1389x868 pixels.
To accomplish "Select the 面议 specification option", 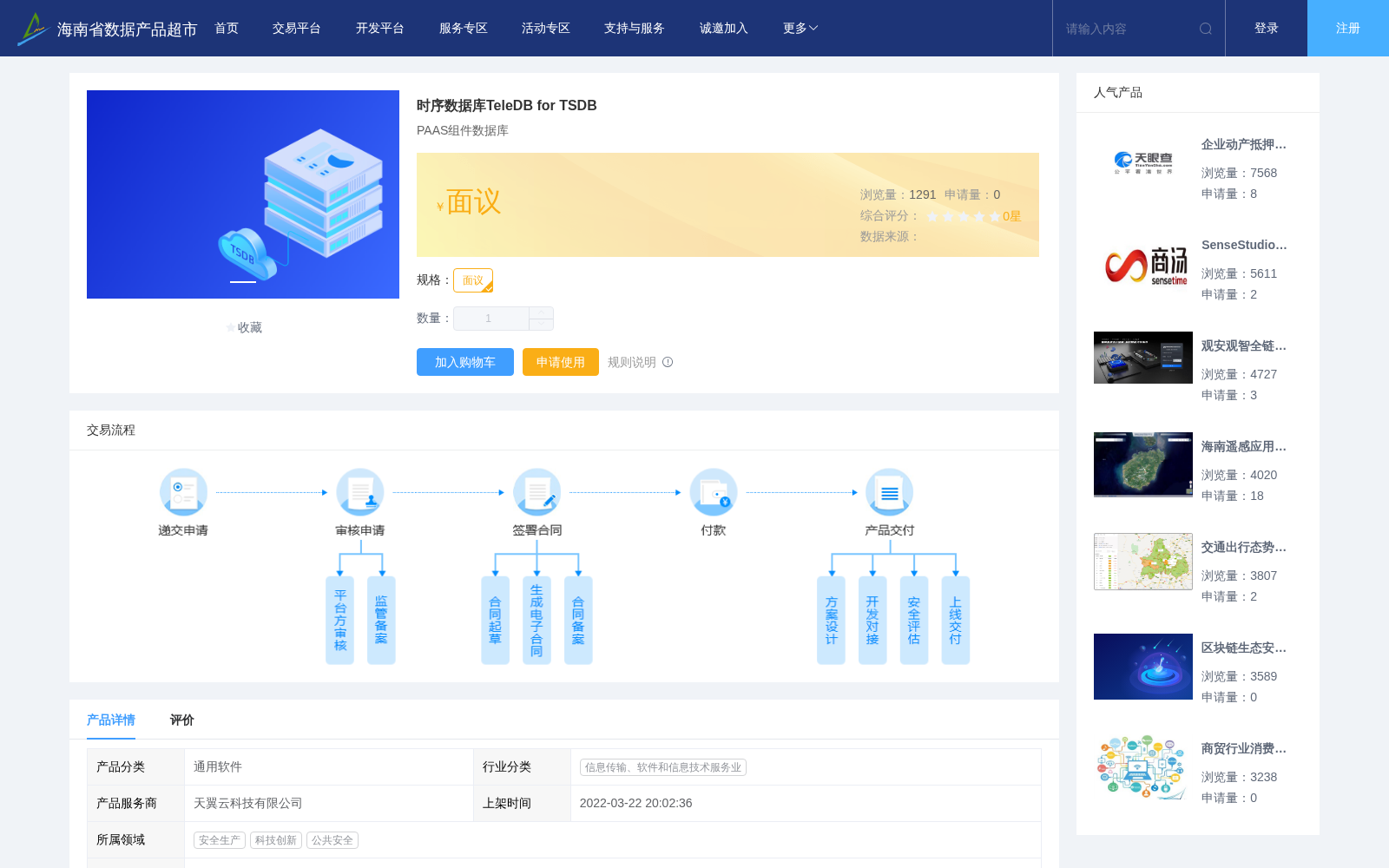I will pyautogui.click(x=473, y=280).
